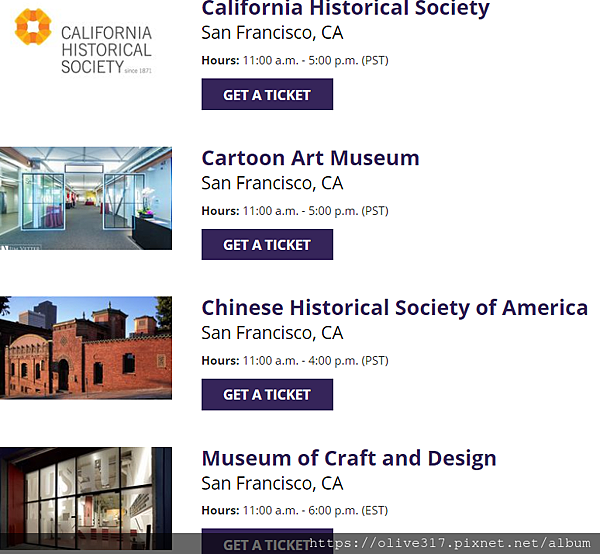Select hours text '11:00 a.m. - 6:00 p.m. (EST)'
The image size is (600, 554).
coord(315,511)
